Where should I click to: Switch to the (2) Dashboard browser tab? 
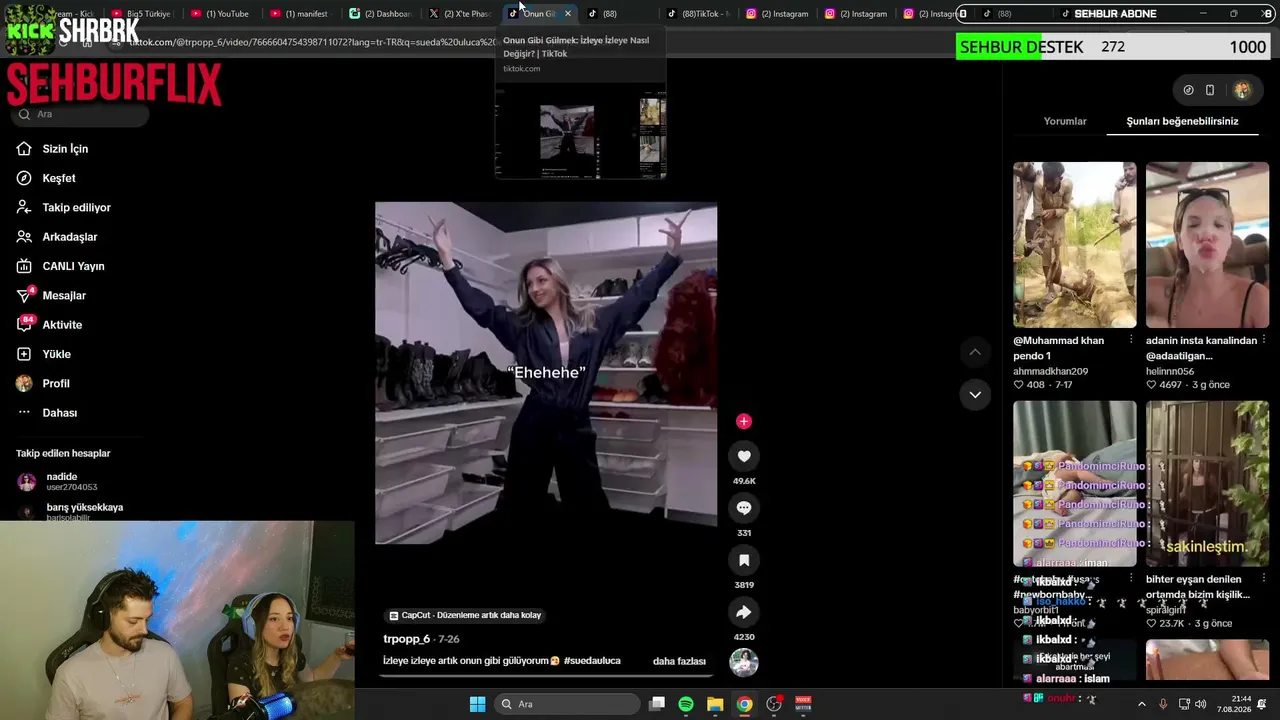pyautogui.click(x=379, y=14)
